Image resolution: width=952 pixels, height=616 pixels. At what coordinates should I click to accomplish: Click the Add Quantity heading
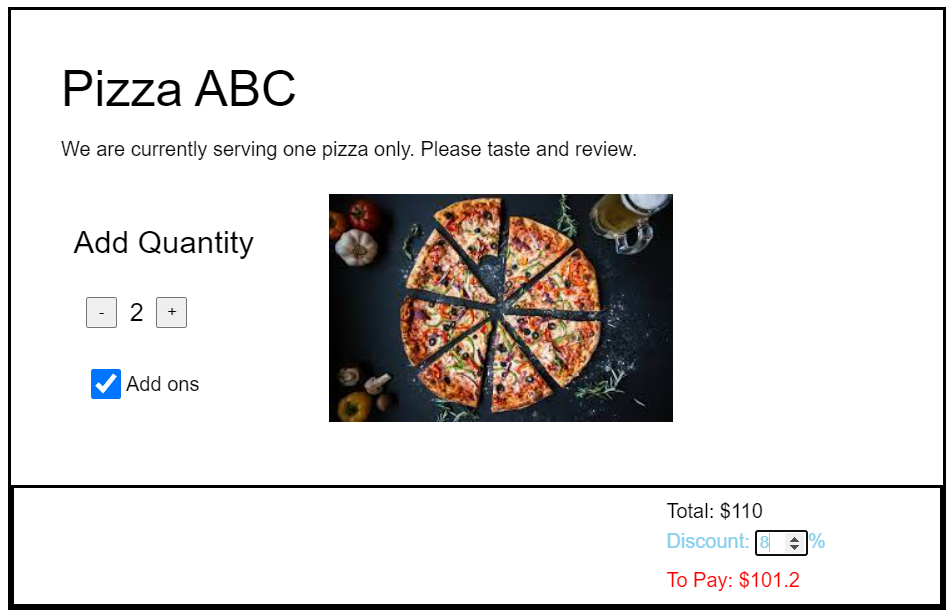(162, 242)
